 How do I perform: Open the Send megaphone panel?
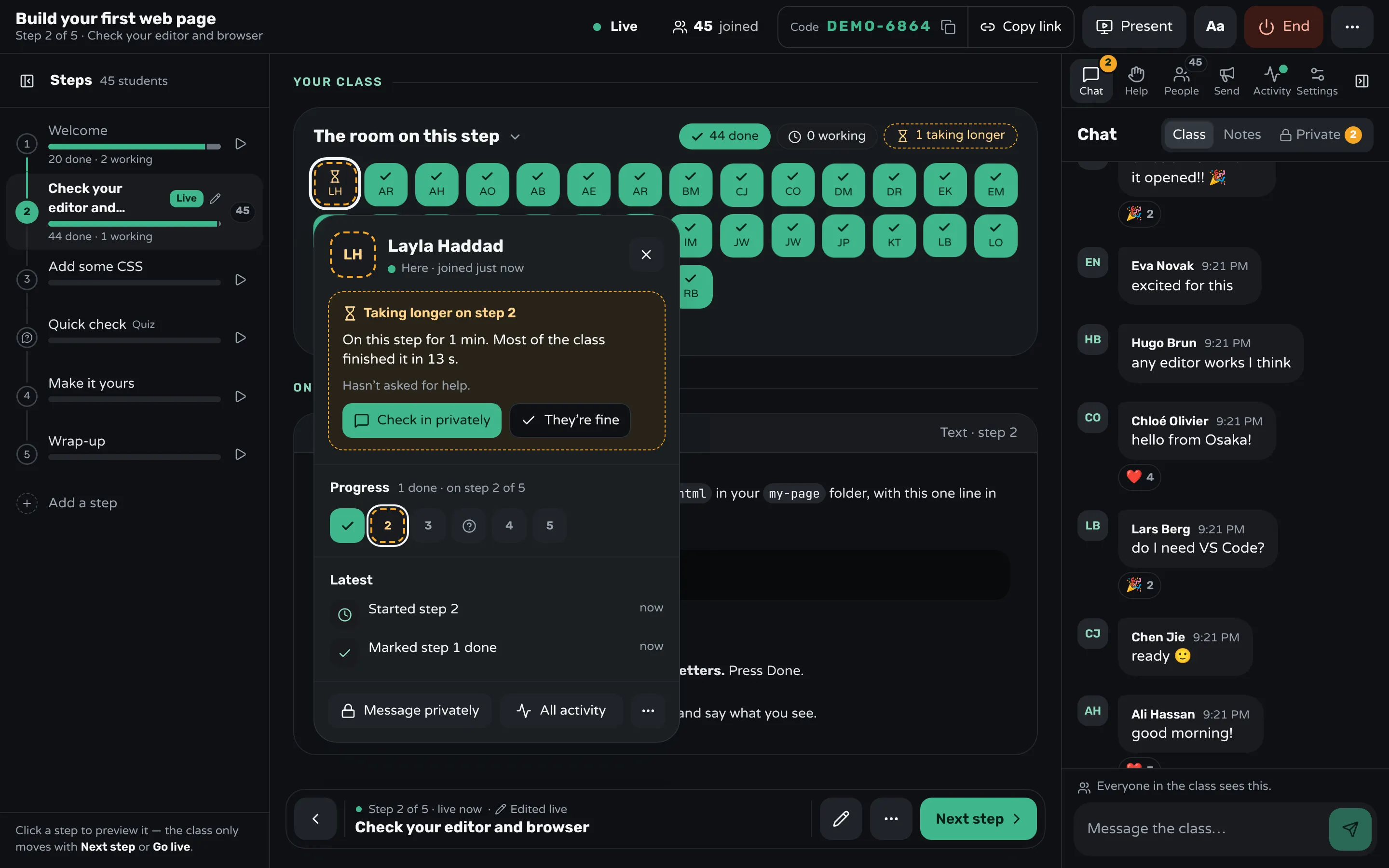tap(1226, 81)
